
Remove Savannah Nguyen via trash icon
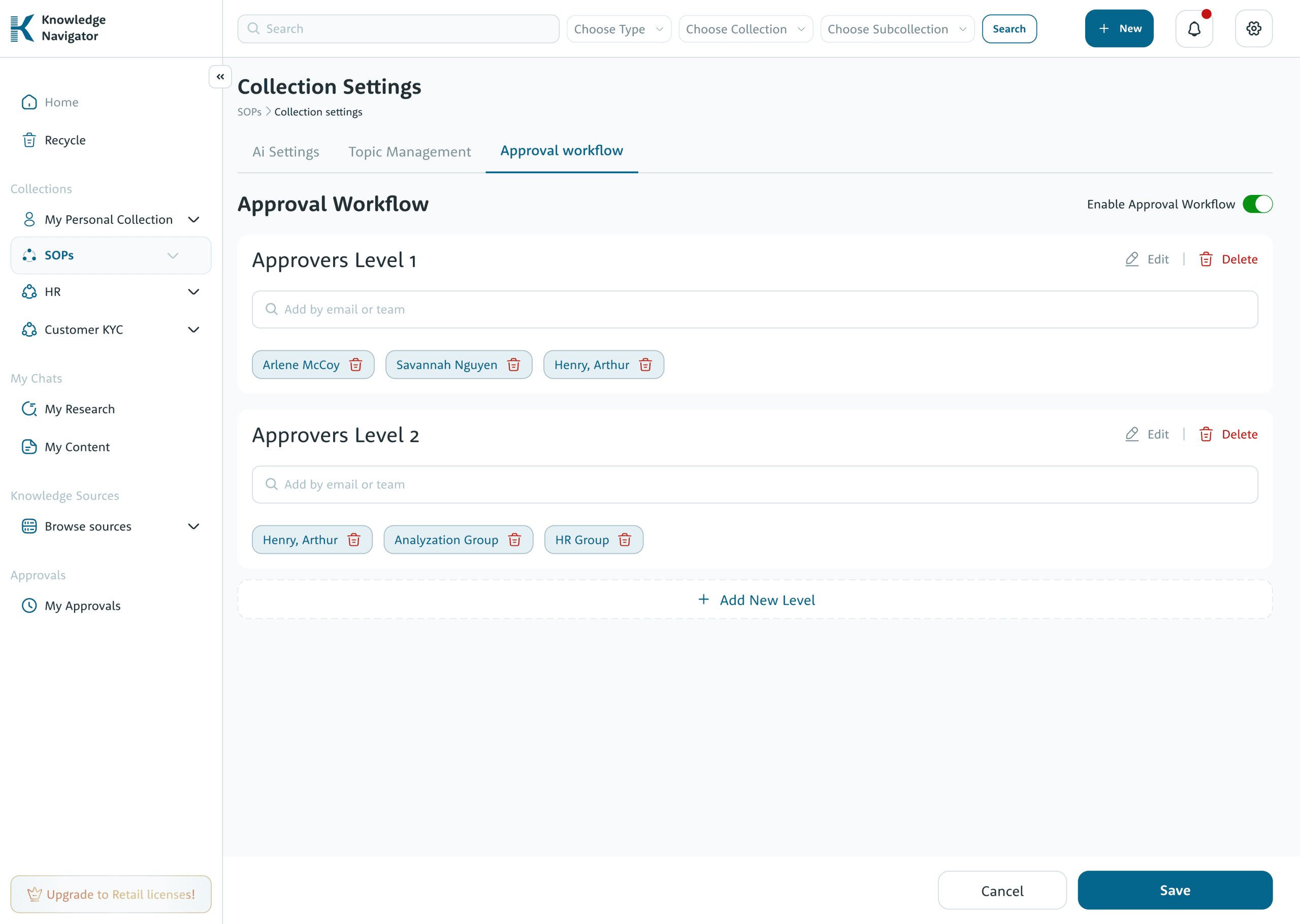coord(513,365)
